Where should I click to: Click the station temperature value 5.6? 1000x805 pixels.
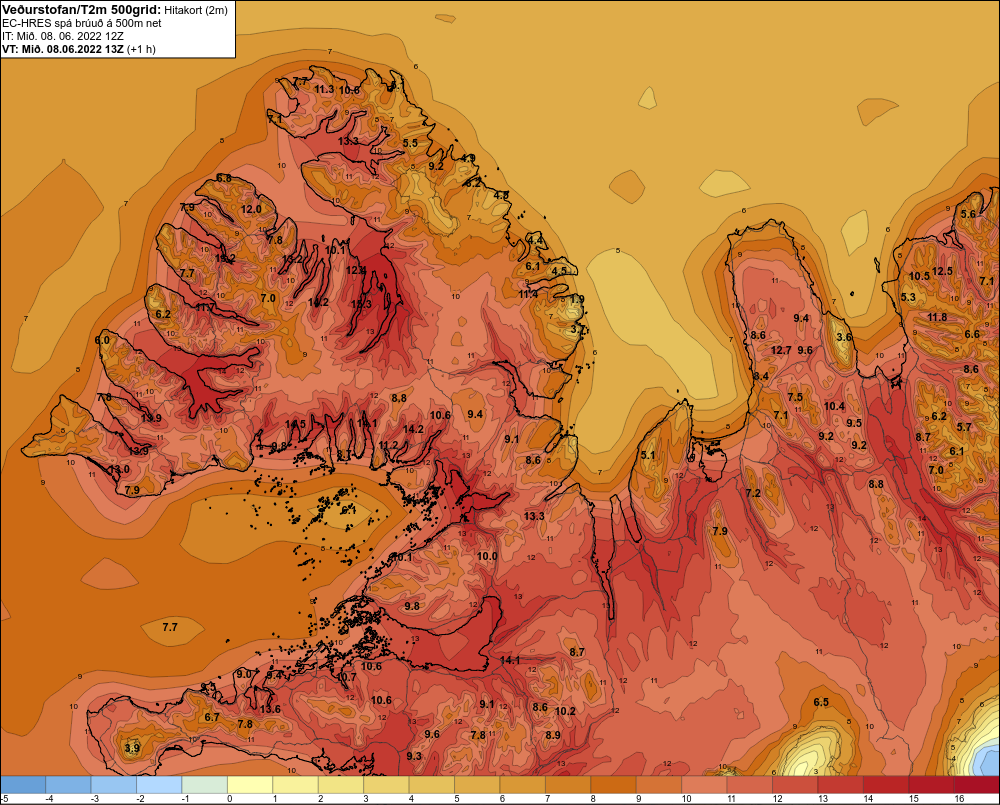point(968,214)
